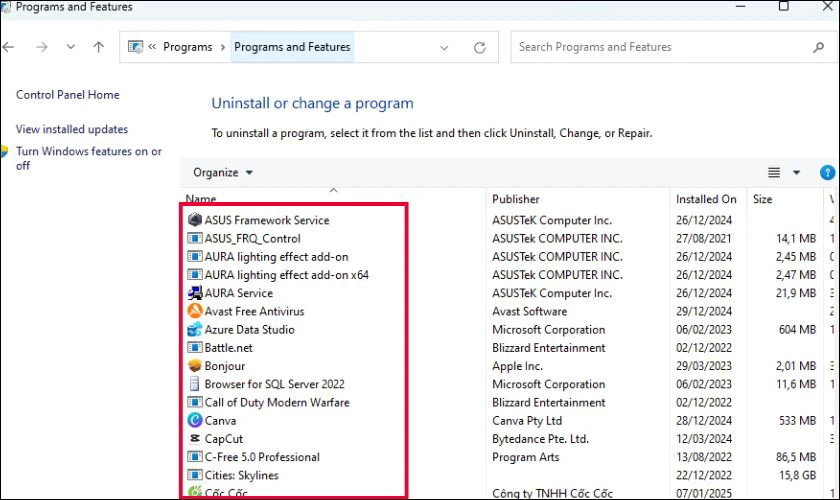
Task: Select the Programs and Features breadcrumb
Action: [292, 47]
